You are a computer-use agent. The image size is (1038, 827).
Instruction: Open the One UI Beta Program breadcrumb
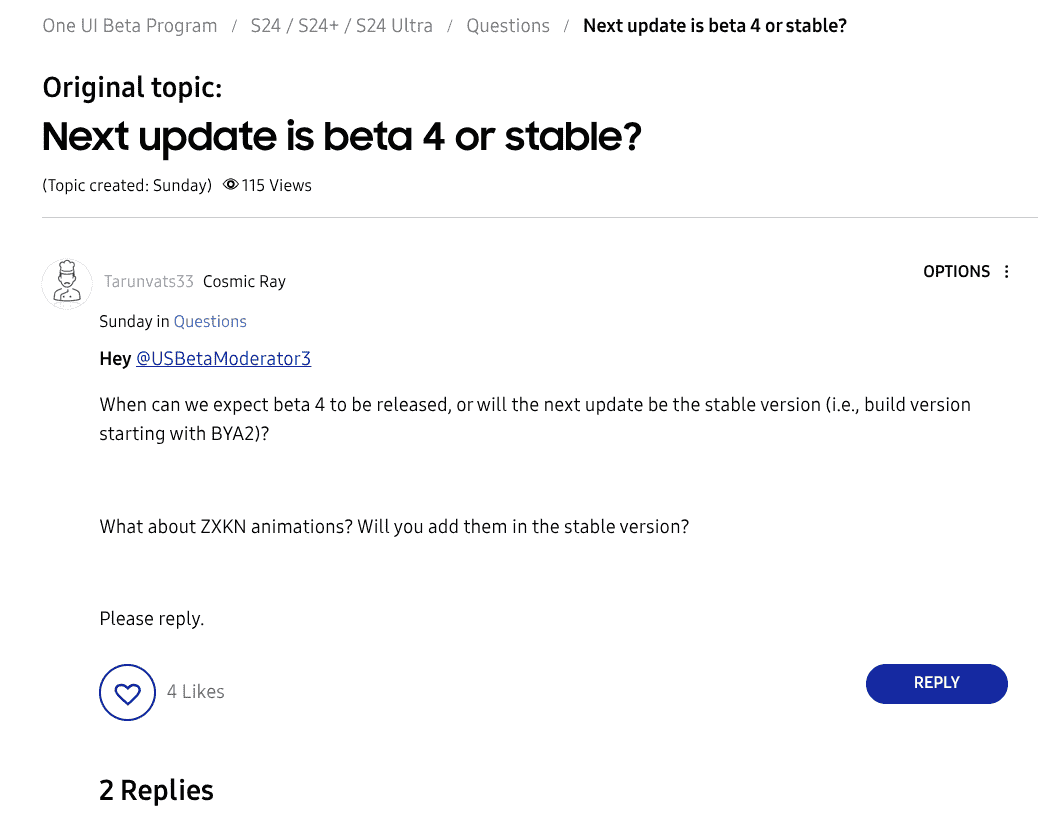tap(130, 26)
